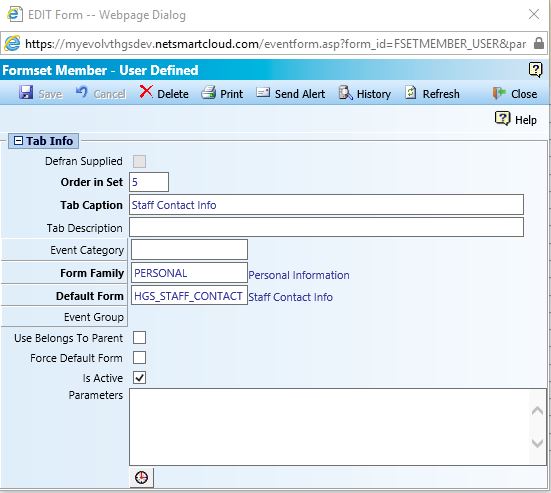Click the Send Alert envelope icon
The image size is (551, 493).
pyautogui.click(x=263, y=93)
